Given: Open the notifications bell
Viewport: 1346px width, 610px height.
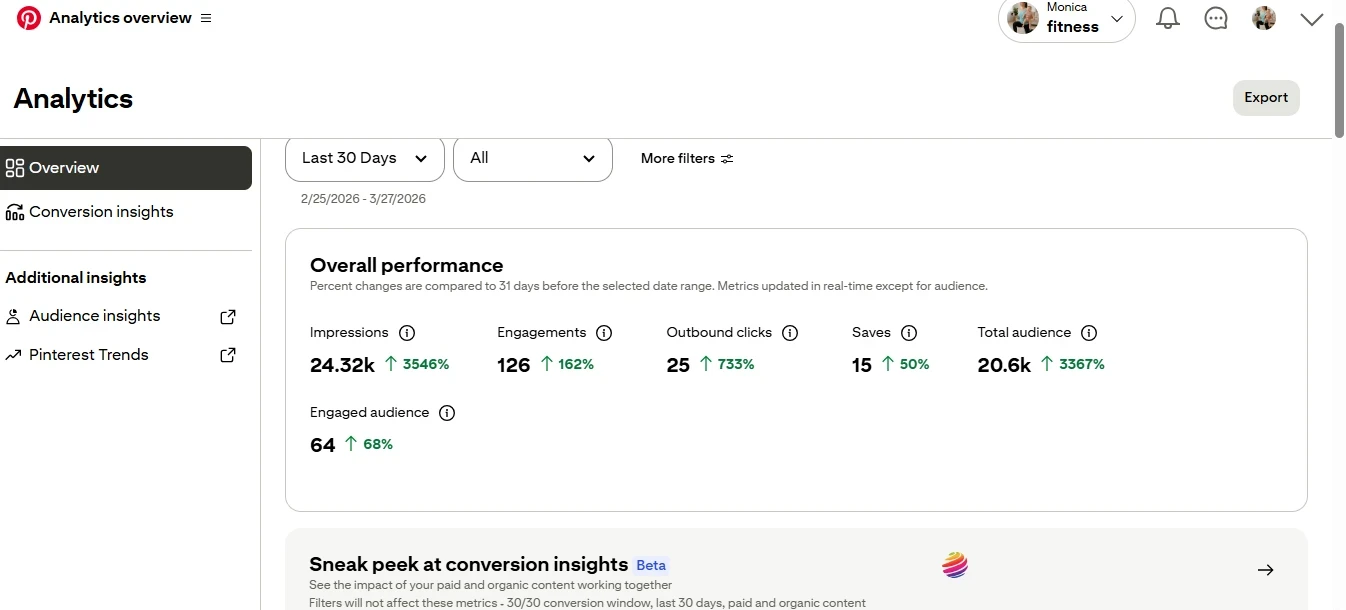Looking at the screenshot, I should point(1167,18).
